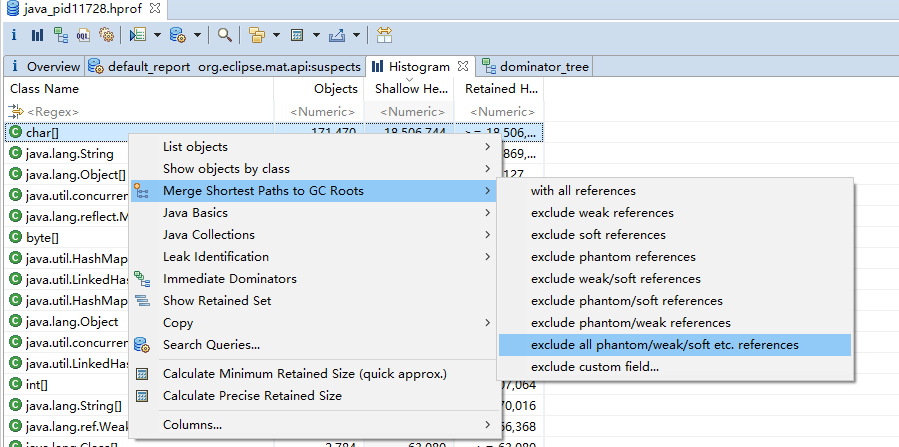Choose Calculate Precise Retained Size
The height and width of the screenshot is (447, 899).
coord(312,395)
